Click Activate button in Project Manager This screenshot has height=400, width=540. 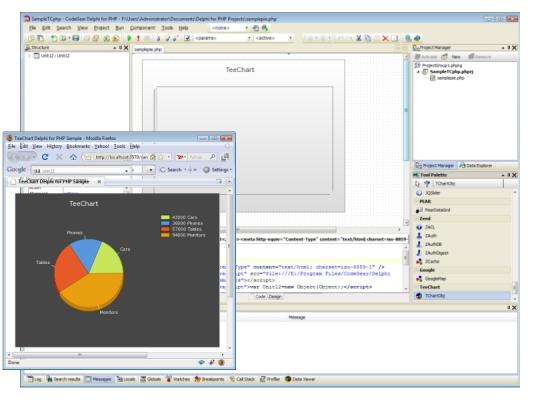click(x=426, y=57)
